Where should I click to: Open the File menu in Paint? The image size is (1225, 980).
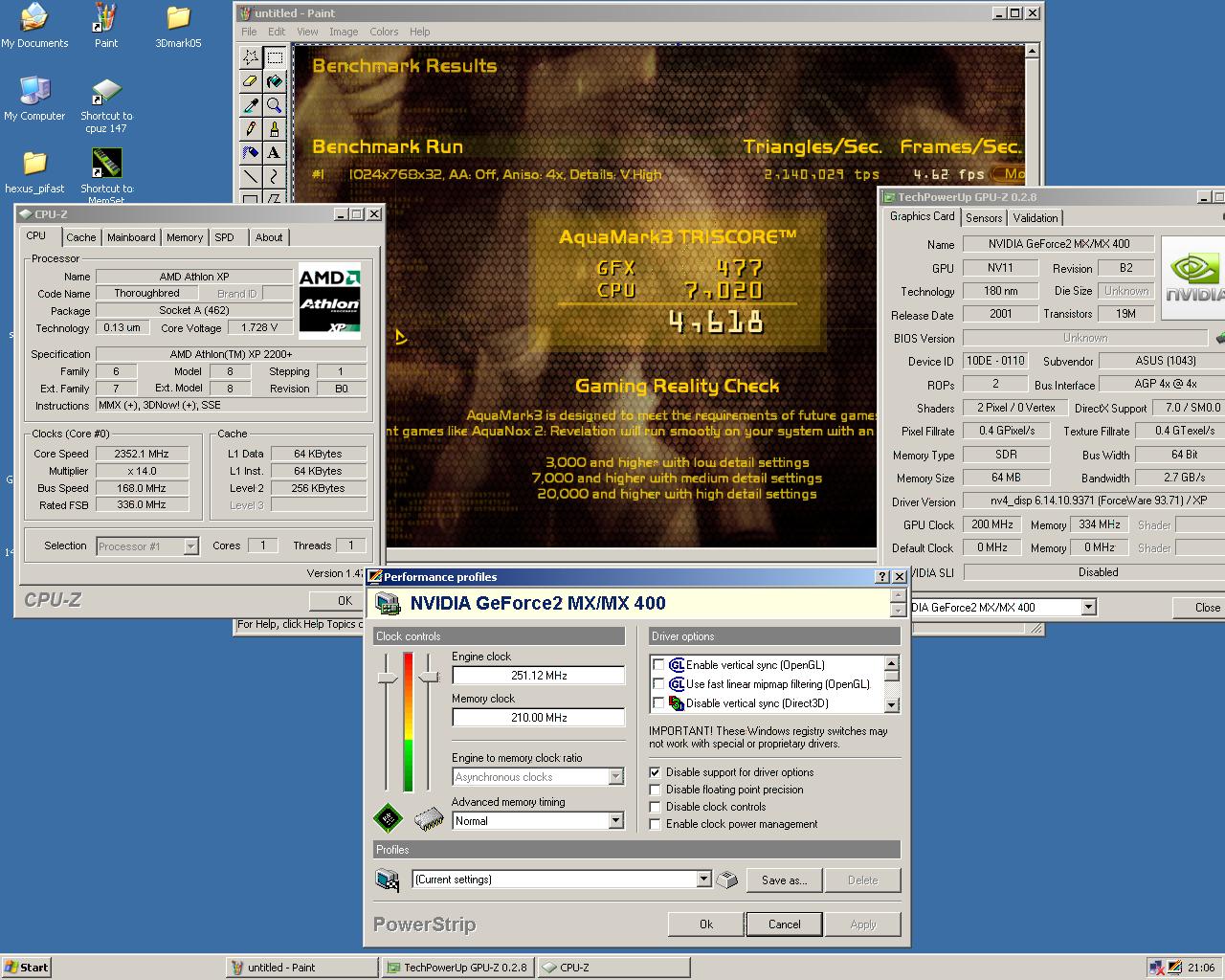click(x=249, y=32)
